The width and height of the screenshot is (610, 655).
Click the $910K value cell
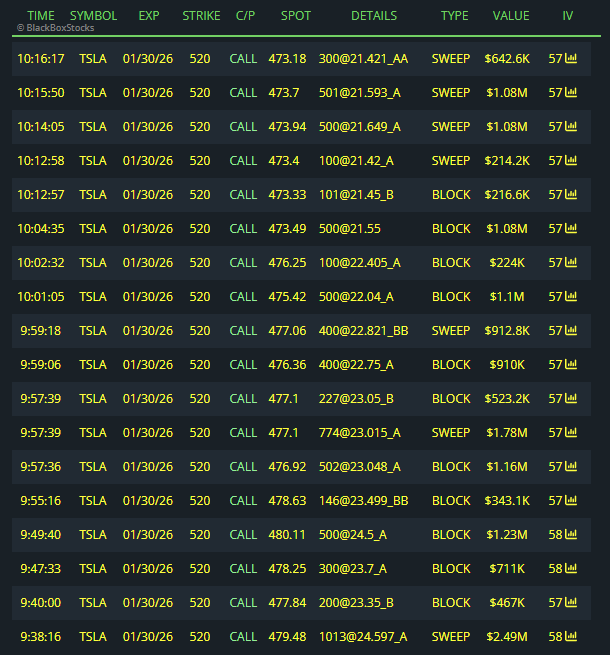click(x=507, y=365)
